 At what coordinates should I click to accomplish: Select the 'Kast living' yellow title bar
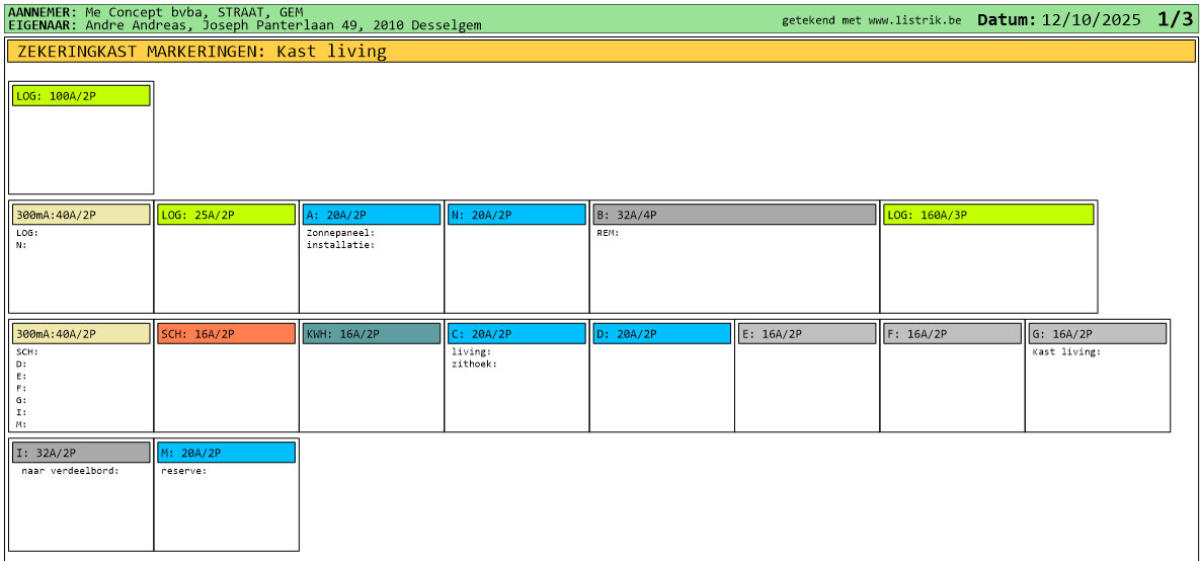pyautogui.click(x=600, y=52)
